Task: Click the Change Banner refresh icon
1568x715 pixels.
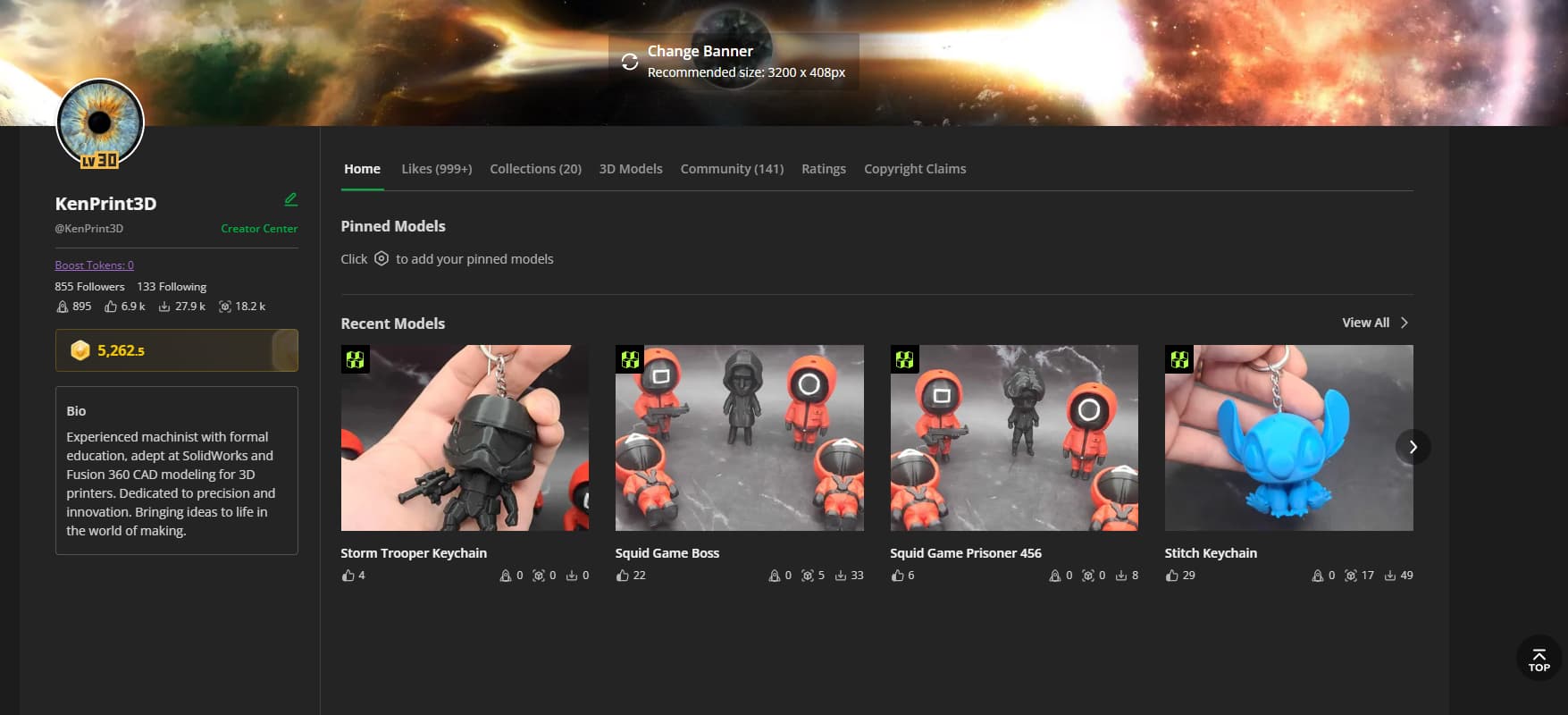Action: coord(630,62)
